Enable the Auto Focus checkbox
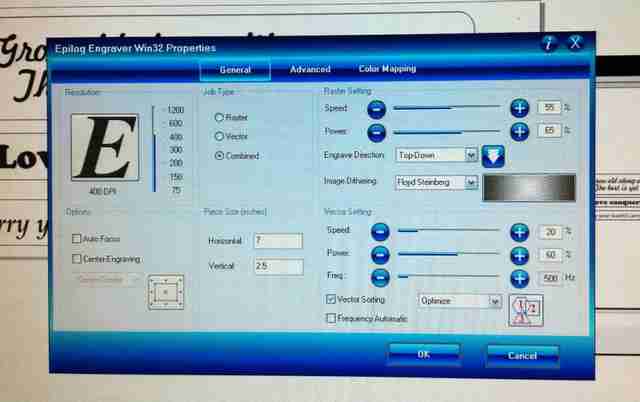The image size is (640, 402). [76, 239]
